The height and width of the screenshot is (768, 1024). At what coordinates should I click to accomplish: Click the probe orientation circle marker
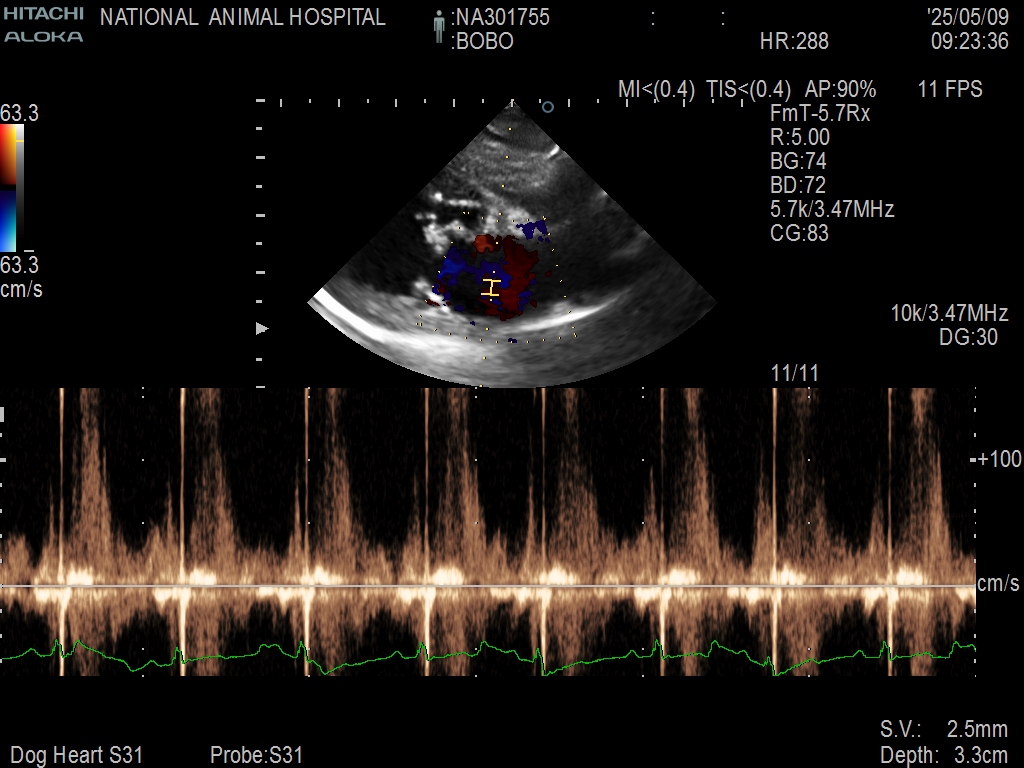click(547, 106)
